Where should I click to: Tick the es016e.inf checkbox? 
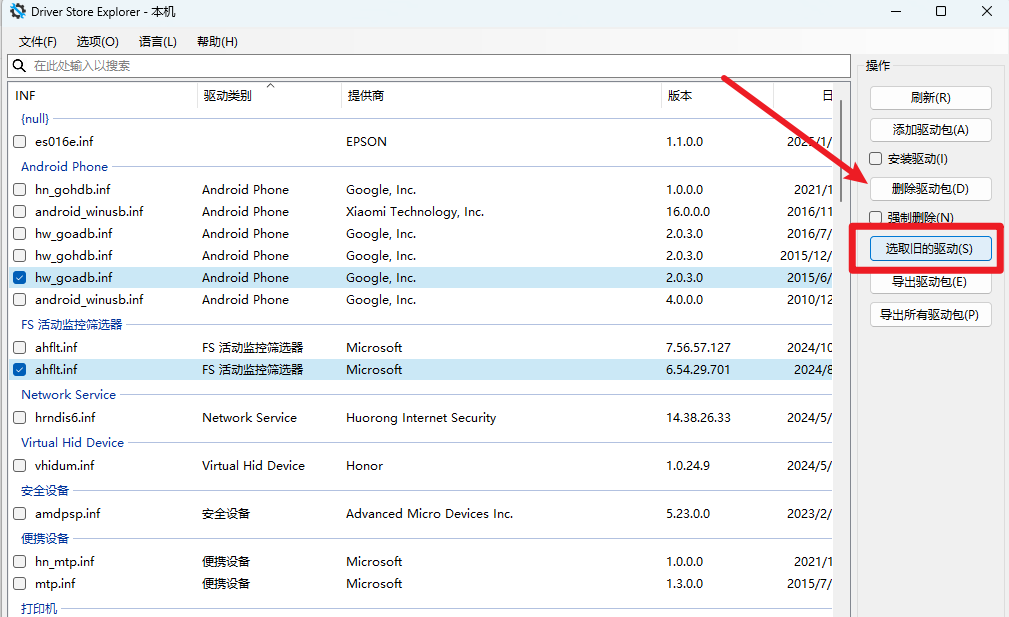tap(20, 142)
